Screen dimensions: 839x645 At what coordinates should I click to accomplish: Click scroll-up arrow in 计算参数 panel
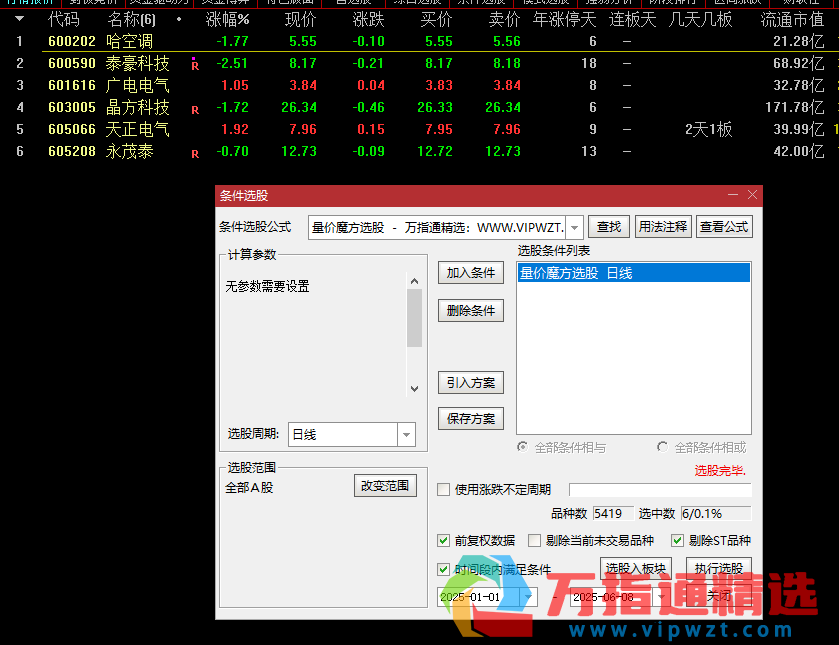coord(415,283)
